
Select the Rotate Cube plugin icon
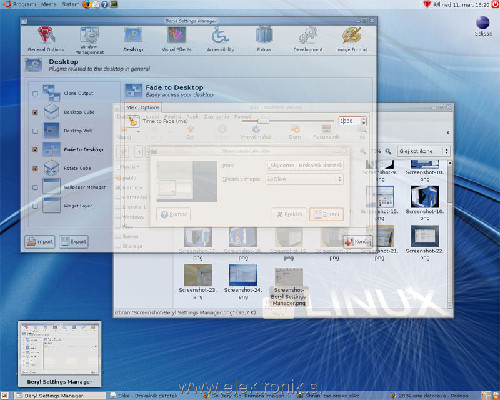[51, 168]
